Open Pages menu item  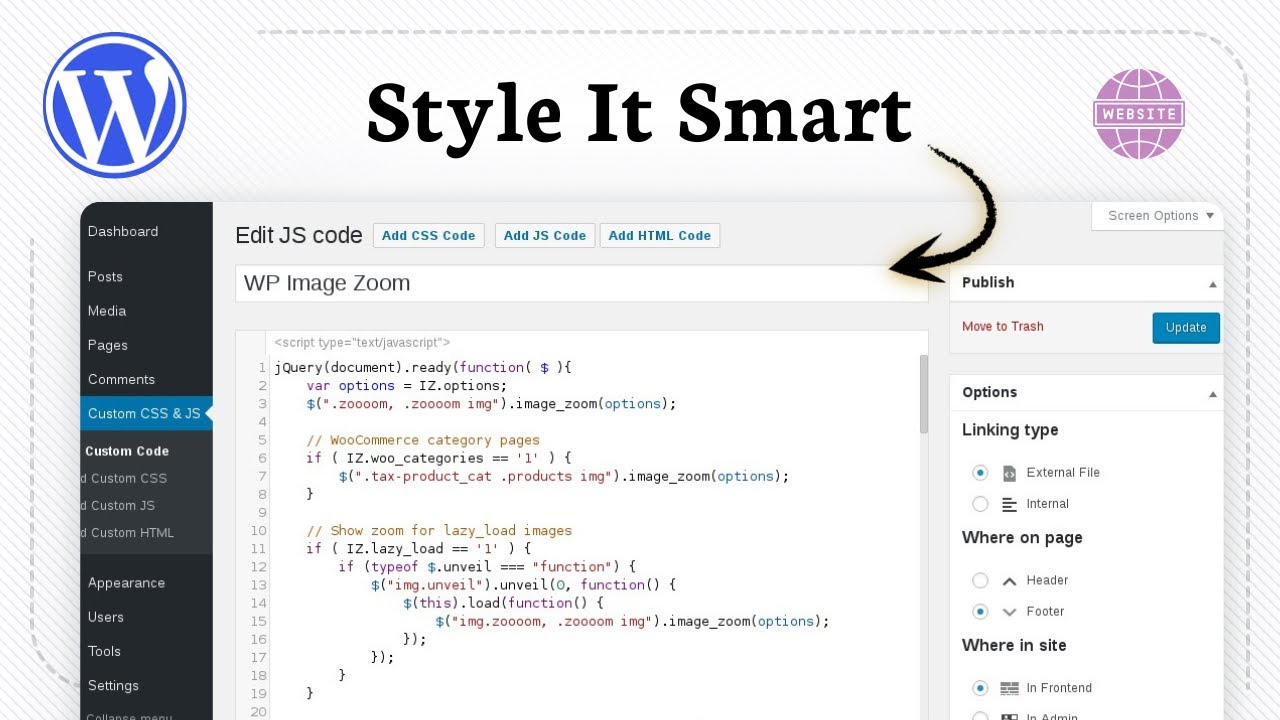(108, 345)
